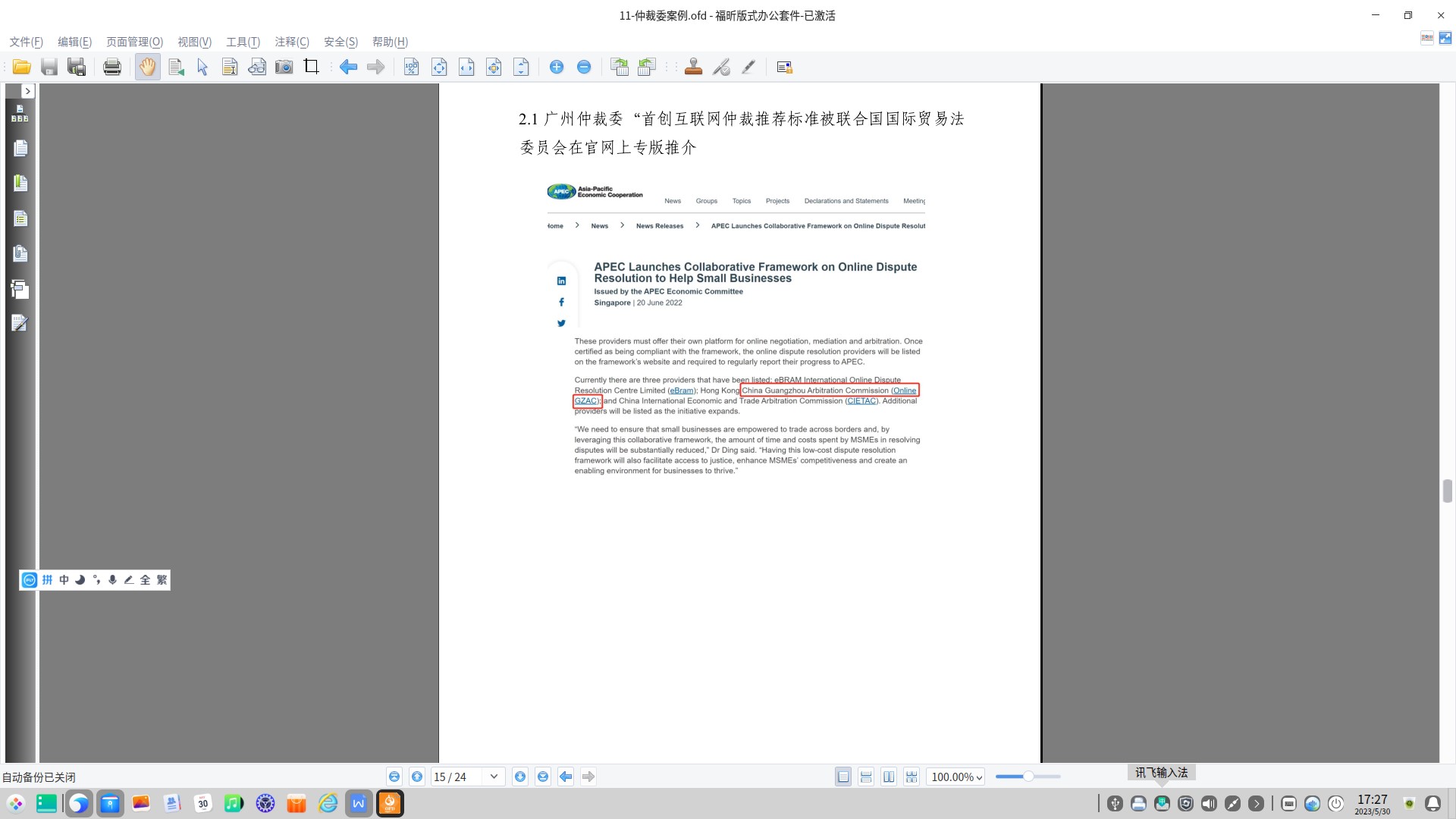
Task: Toggle 中 Chinese mode in input bar
Action: coord(64,580)
